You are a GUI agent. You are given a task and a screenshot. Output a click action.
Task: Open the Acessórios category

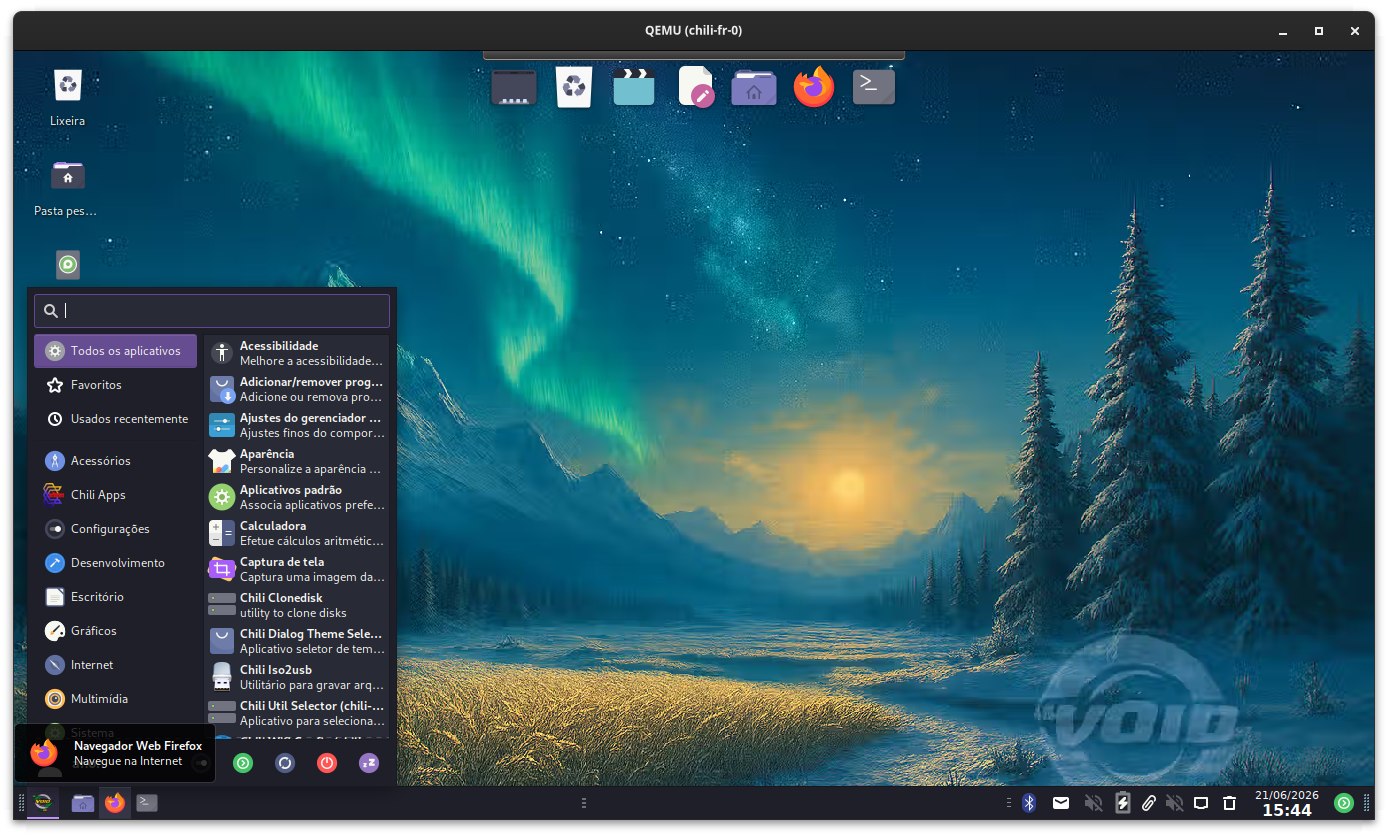115,461
